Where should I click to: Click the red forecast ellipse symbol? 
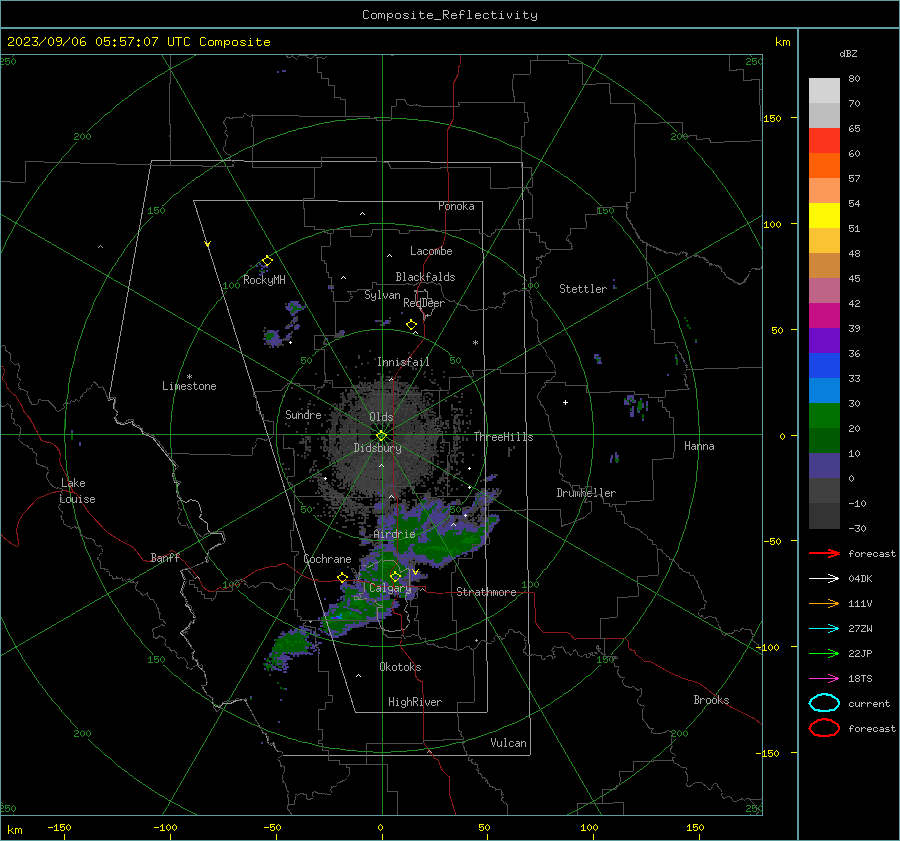point(824,728)
